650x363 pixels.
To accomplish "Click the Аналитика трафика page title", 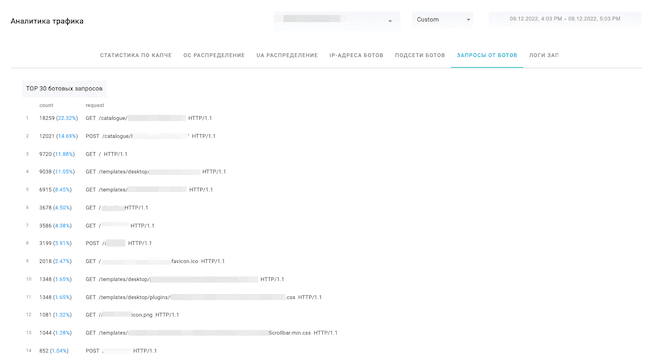I will click(x=47, y=21).
